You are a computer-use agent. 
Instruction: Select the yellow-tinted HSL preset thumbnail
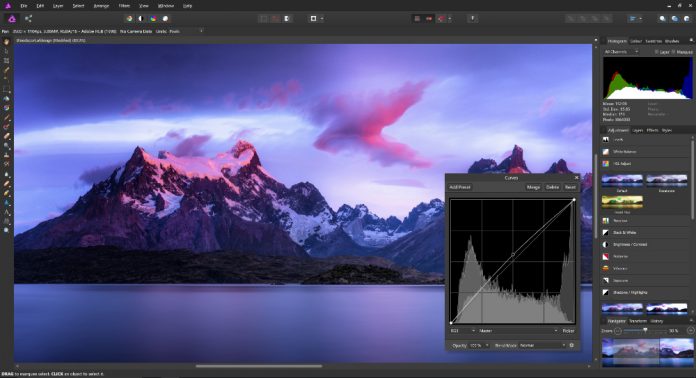pyautogui.click(x=622, y=201)
